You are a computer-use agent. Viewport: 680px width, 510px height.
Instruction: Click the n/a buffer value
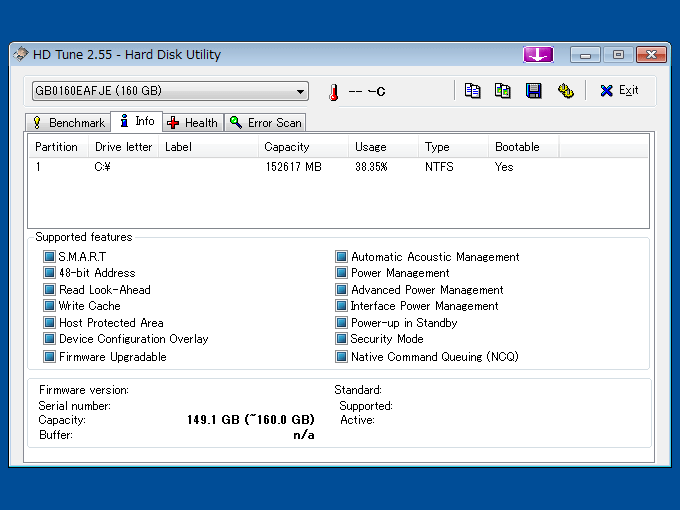click(304, 435)
